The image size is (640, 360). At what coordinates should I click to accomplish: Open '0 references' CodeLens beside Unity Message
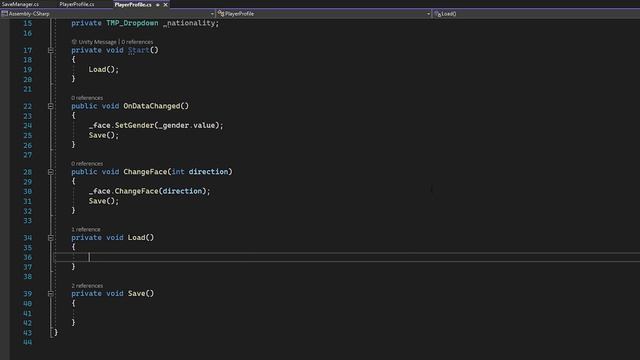pyautogui.click(x=137, y=42)
